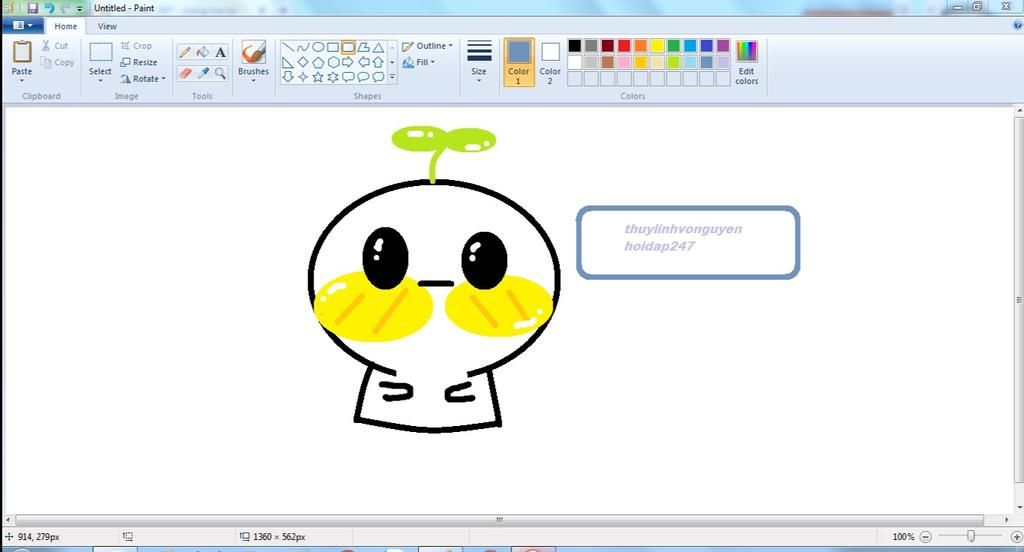Choose the Up arrow shape

point(378,62)
